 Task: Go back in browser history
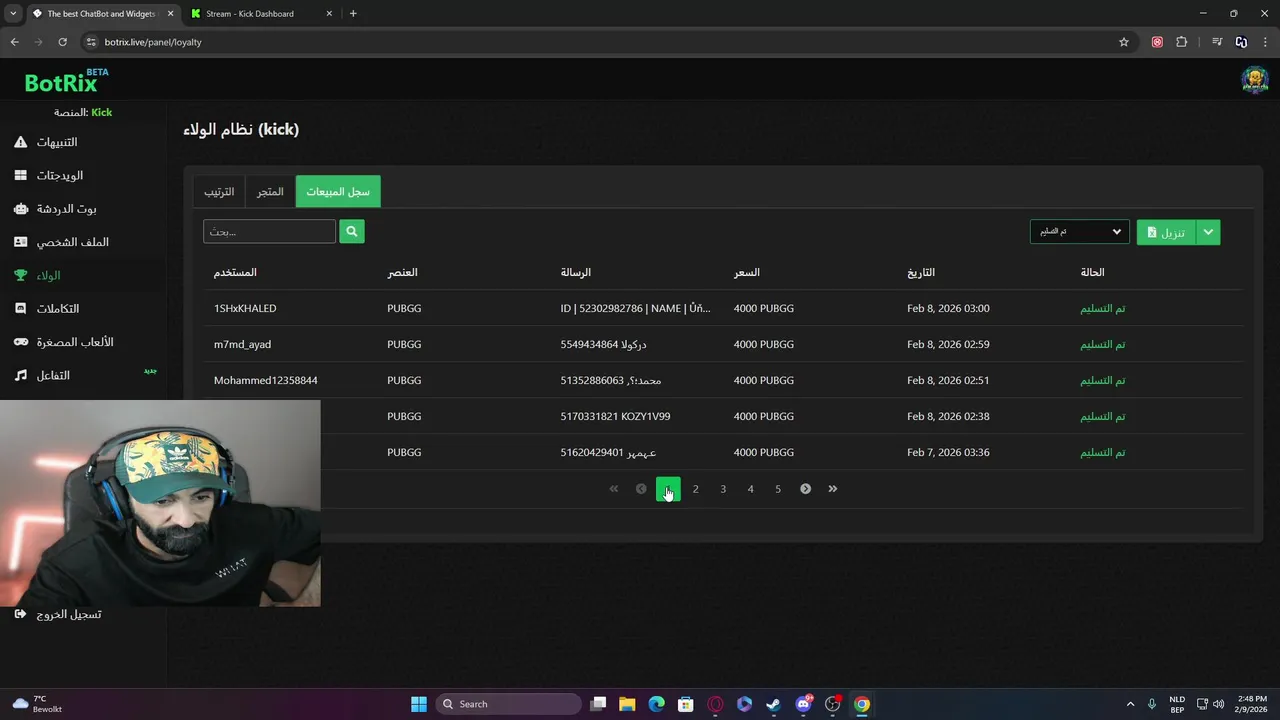(x=14, y=42)
